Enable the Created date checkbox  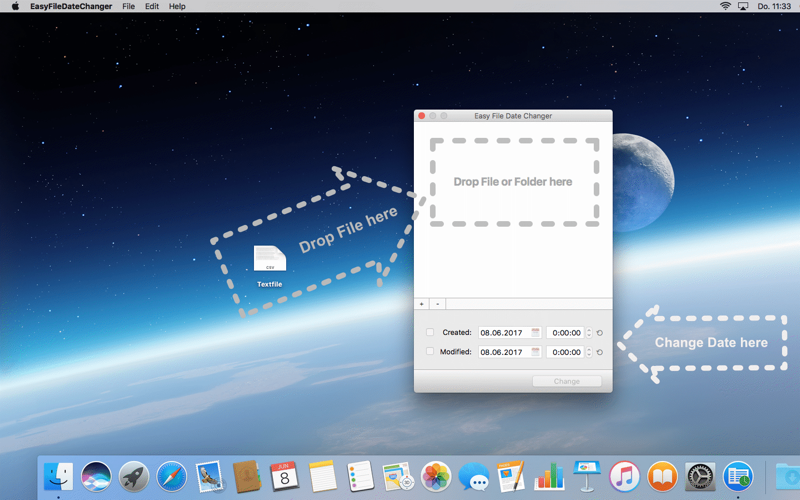pos(430,332)
